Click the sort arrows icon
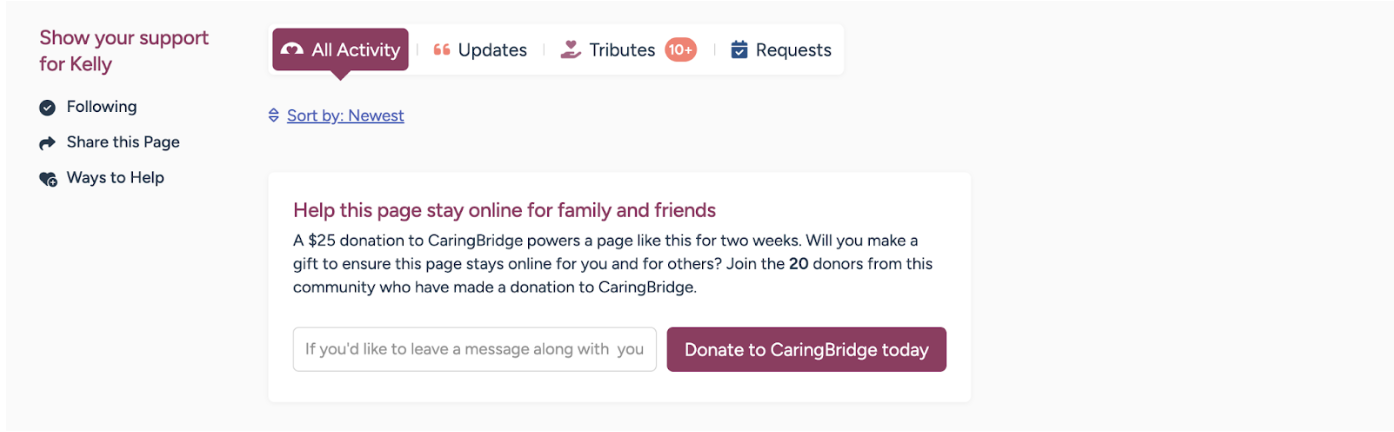 274,116
